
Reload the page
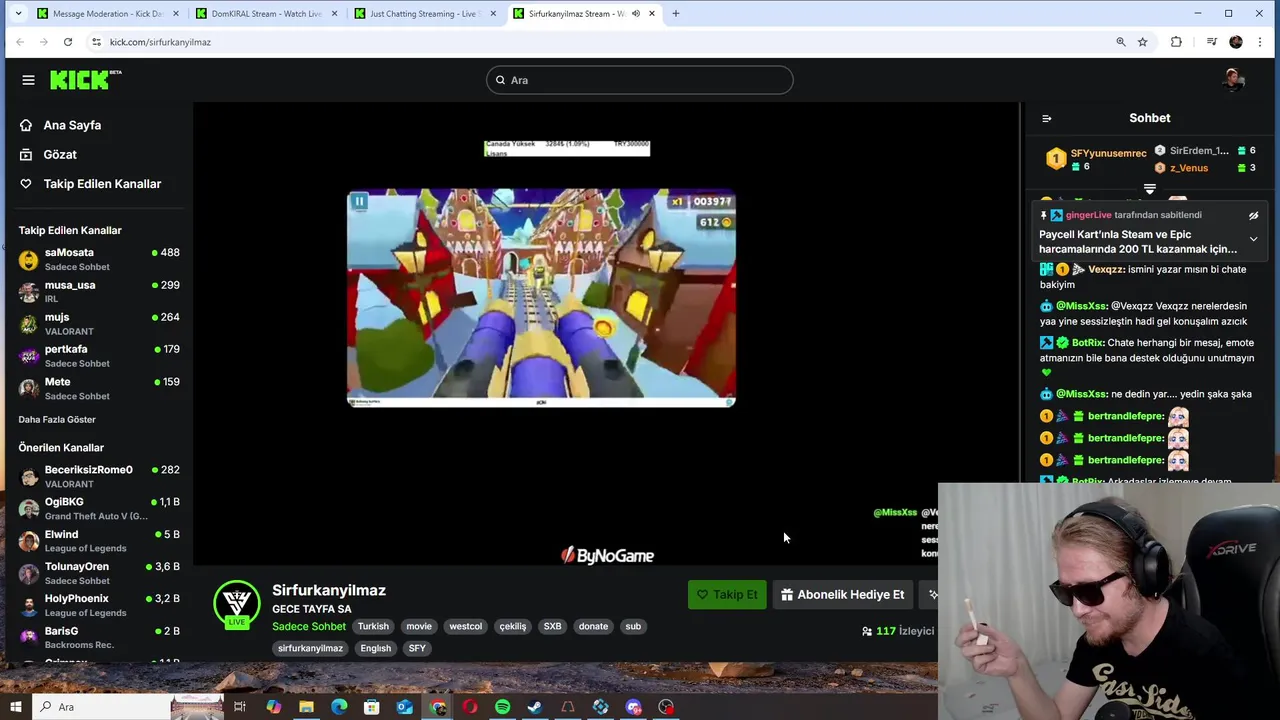pyautogui.click(x=68, y=42)
